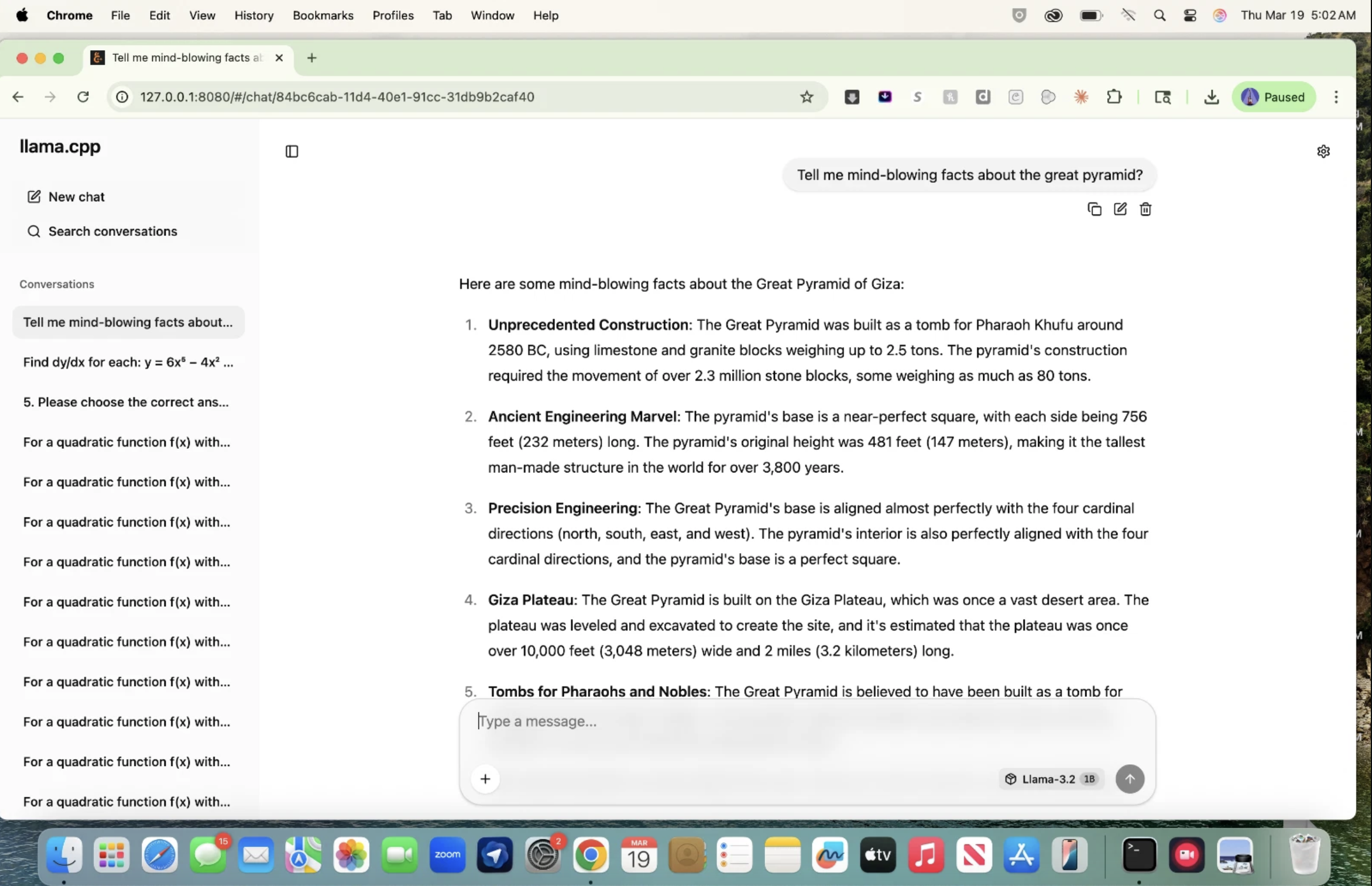Delete the user's message with the trash icon
The image size is (1372, 886).
[x=1146, y=209]
